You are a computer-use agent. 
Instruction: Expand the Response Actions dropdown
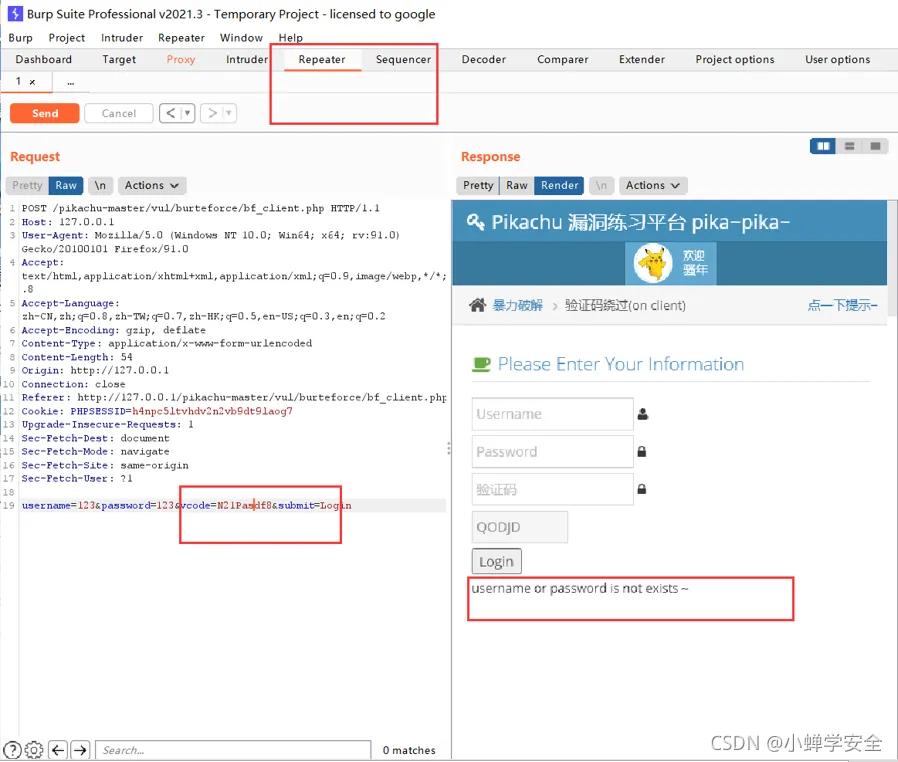[652, 185]
